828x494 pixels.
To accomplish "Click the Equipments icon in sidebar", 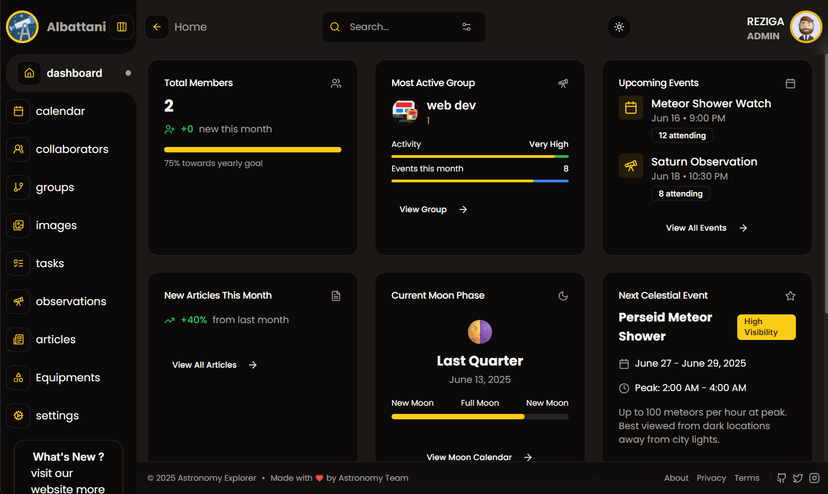I will 18,378.
